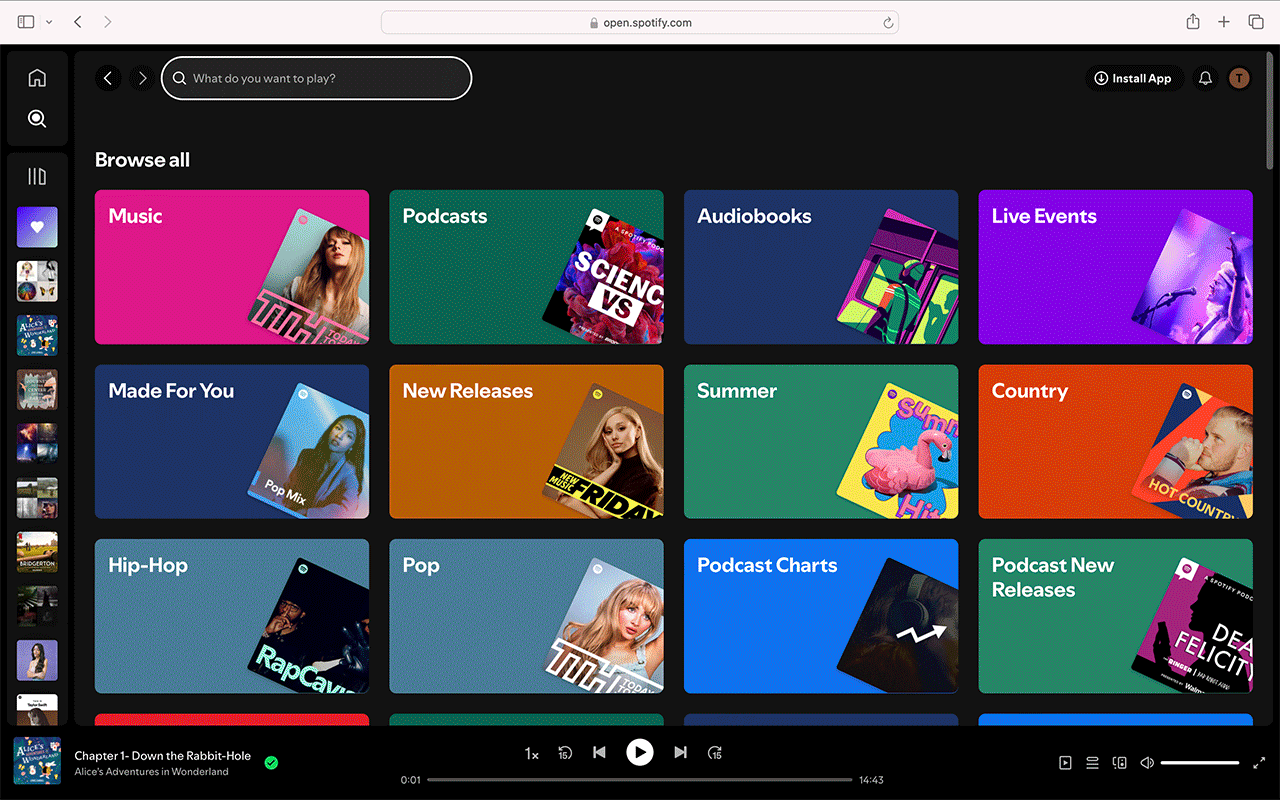Open Your Library panel
The image size is (1280, 800).
coord(37,175)
